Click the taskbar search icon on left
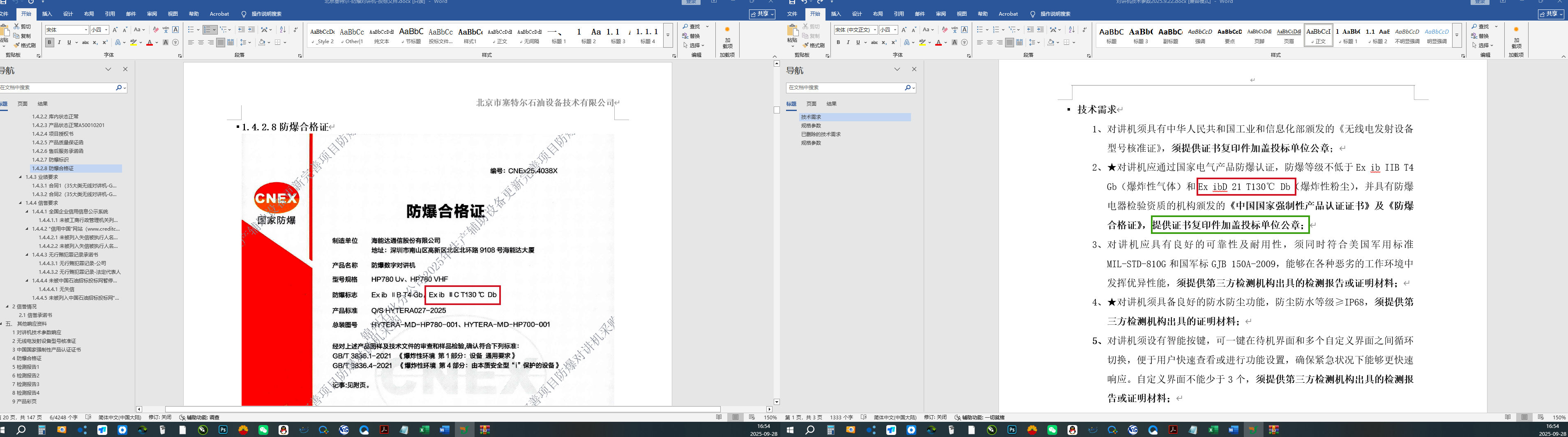 tap(21, 430)
